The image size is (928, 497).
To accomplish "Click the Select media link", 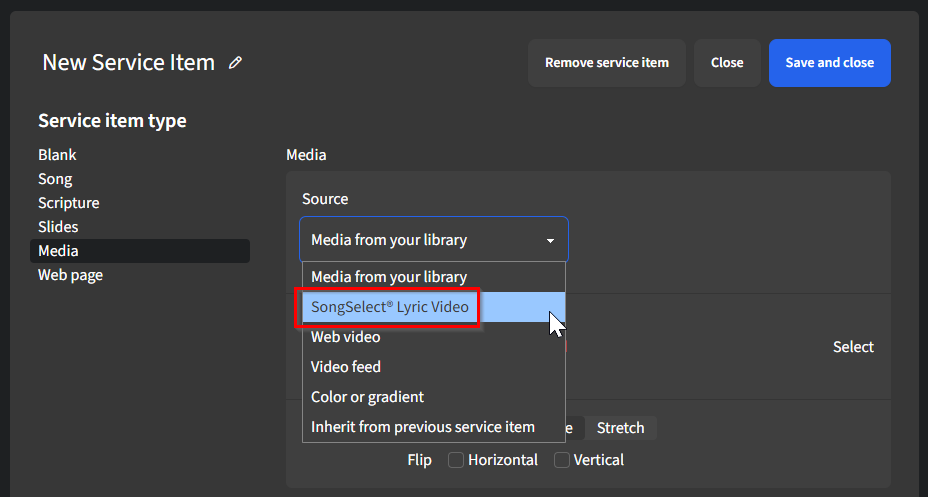I will [x=853, y=347].
